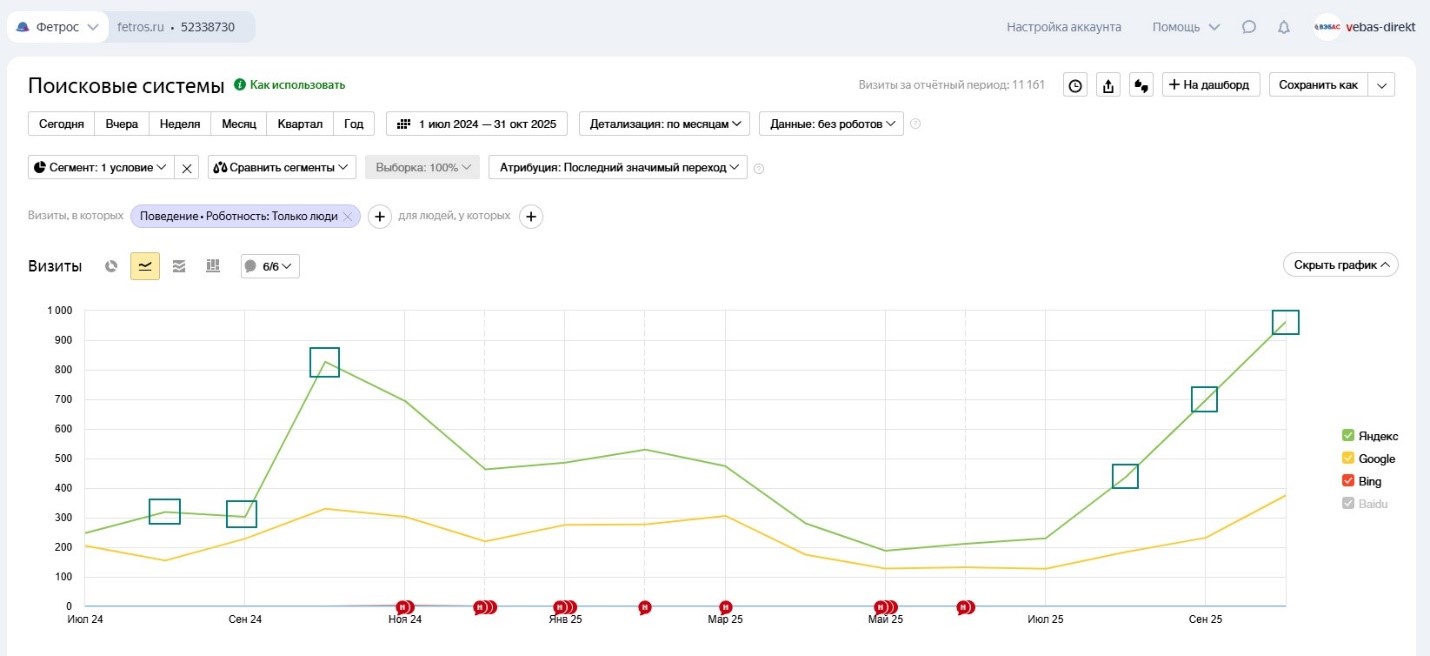The image size is (1430, 656).
Task: Remove the Только люди filter chip
Action: 348,216
